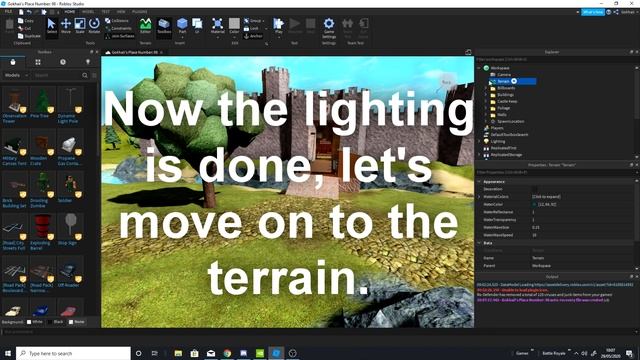Toggle the Anchor button
640x360 pixels.
253,36
